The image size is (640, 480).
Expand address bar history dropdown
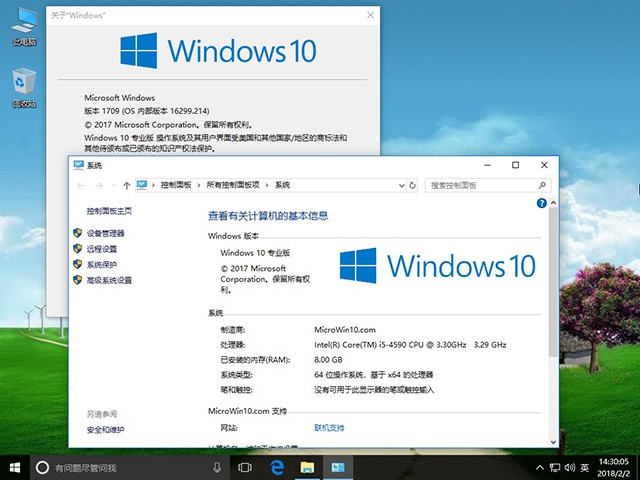(x=401, y=186)
